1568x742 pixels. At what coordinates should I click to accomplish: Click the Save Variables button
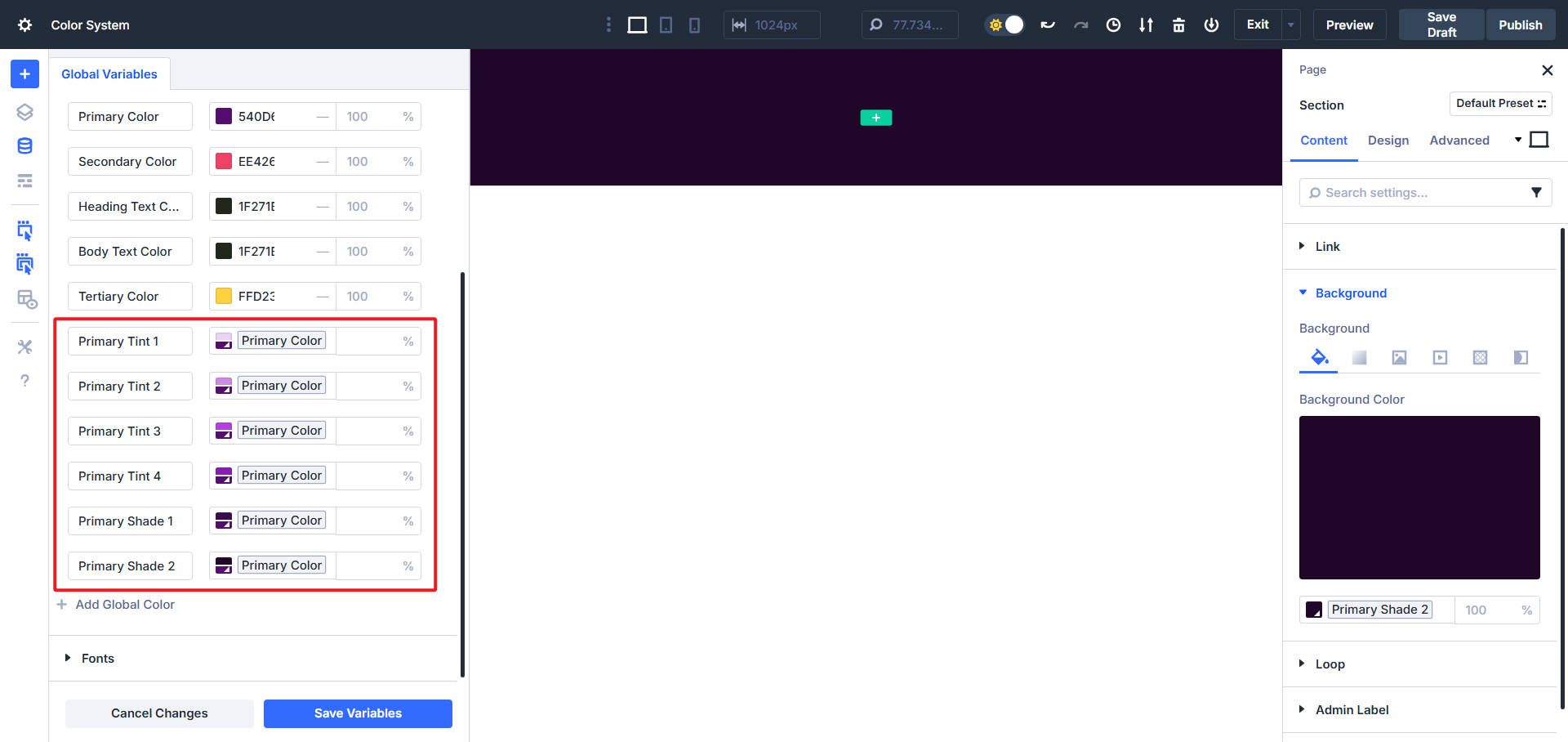[358, 713]
